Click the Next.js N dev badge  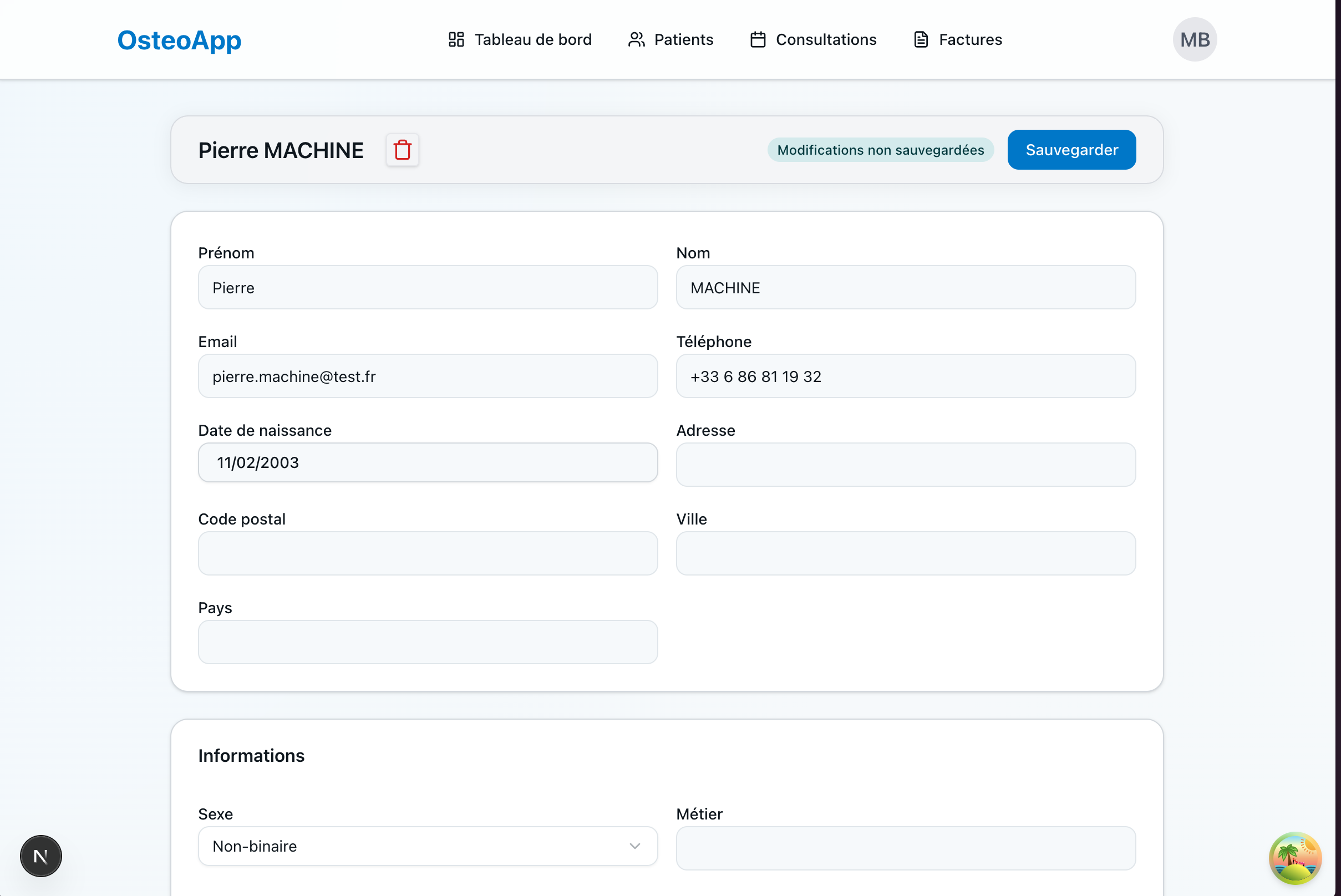[x=40, y=856]
